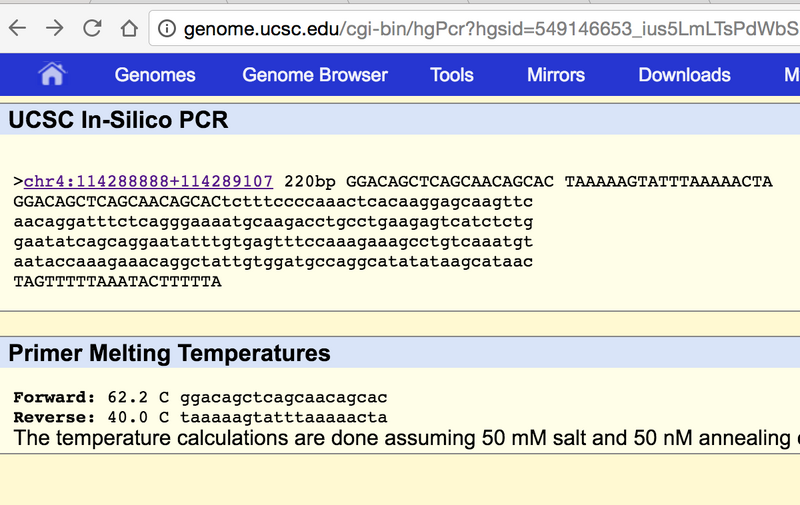Open UCSC home via house icon
This screenshot has width=800, height=505.
tap(51, 75)
